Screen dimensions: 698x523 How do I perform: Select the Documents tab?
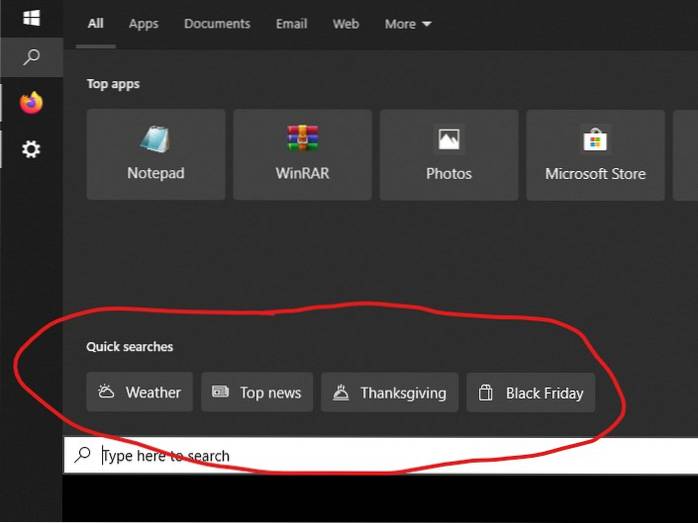(217, 24)
